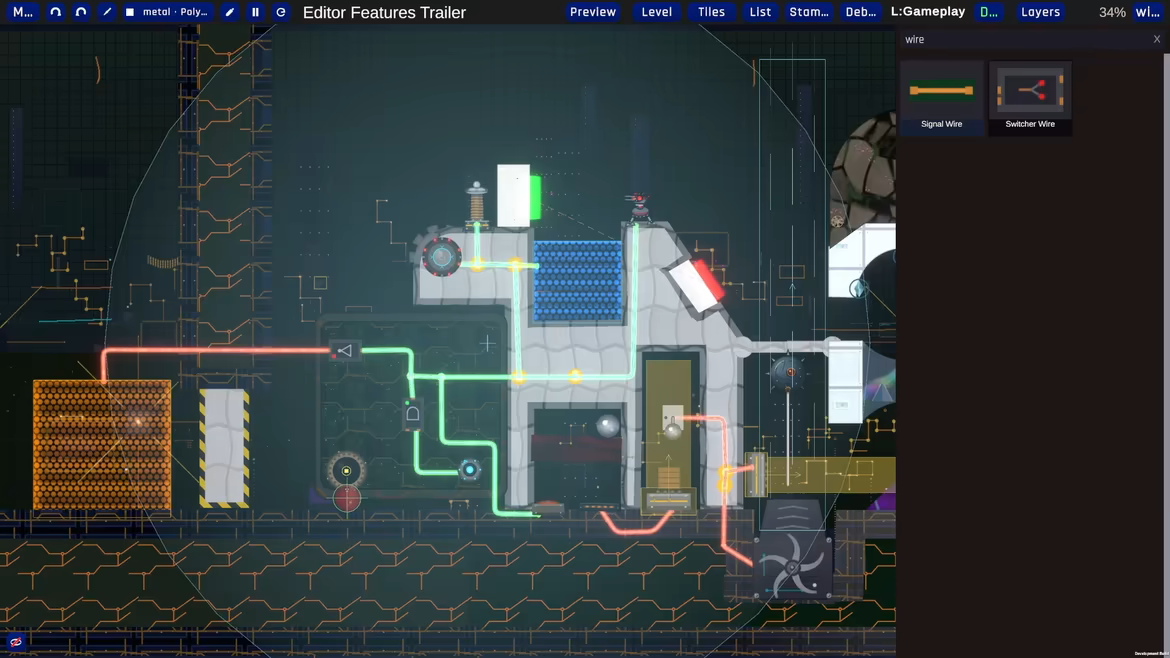This screenshot has width=1170, height=658.
Task: Select the red turret object
Action: point(639,207)
